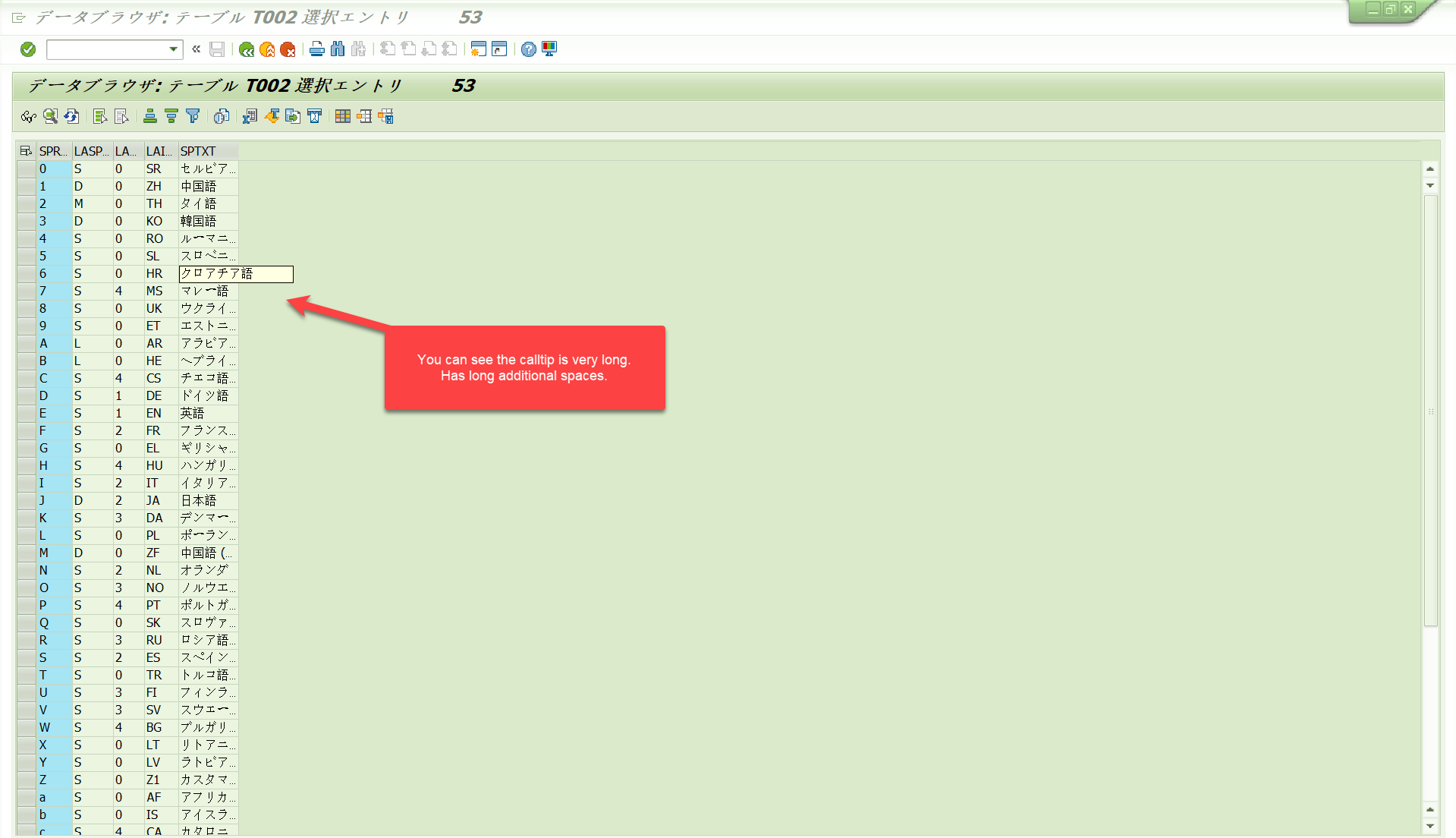The width and height of the screenshot is (1456, 838).
Task: Click the Print Preview icon
Action: click(x=222, y=116)
